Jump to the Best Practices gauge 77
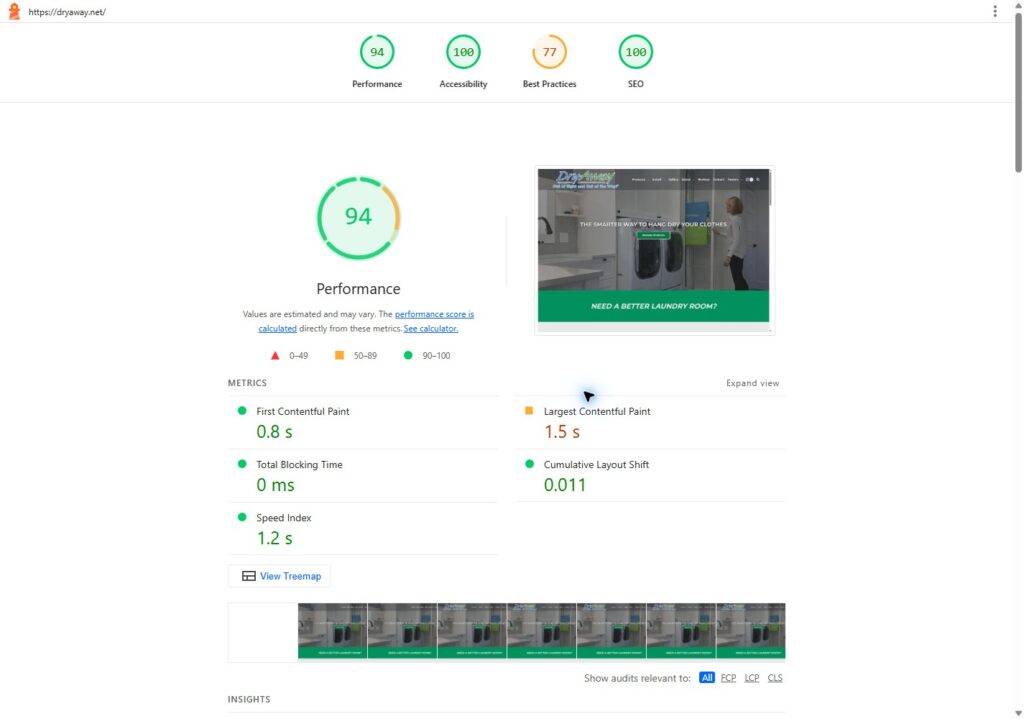The image size is (1024, 719). click(549, 52)
